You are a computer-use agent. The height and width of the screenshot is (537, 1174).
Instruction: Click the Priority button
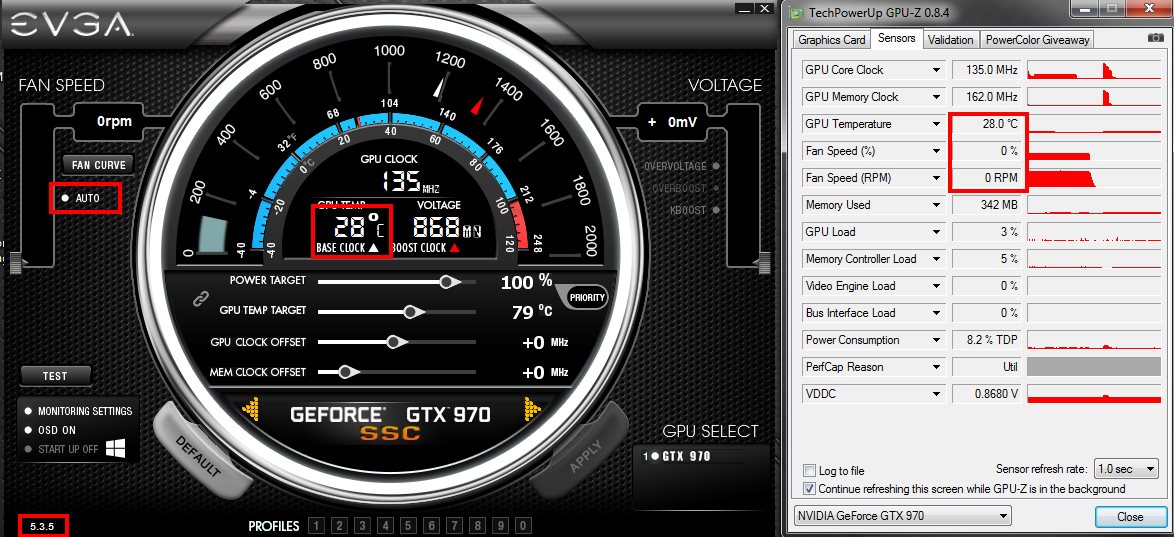pyautogui.click(x=586, y=297)
